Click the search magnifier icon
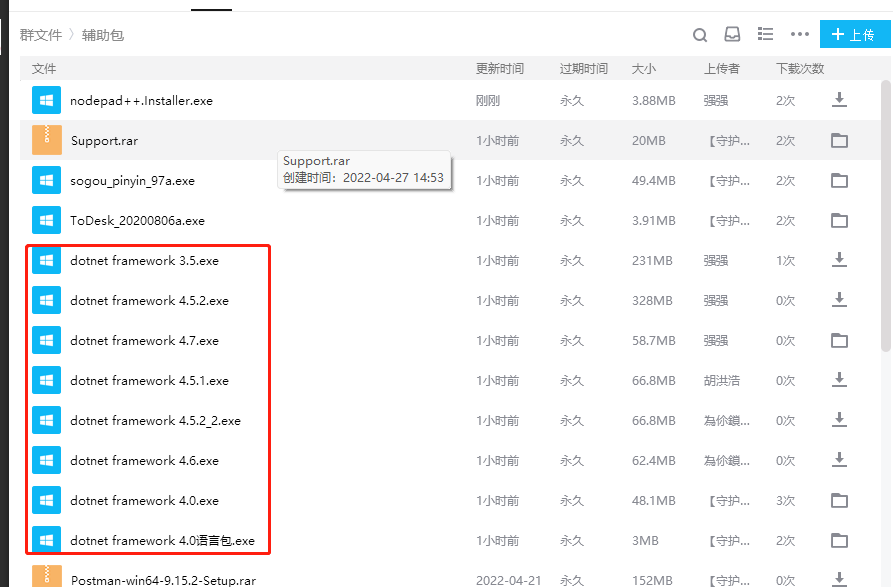The width and height of the screenshot is (893, 587). 700,34
